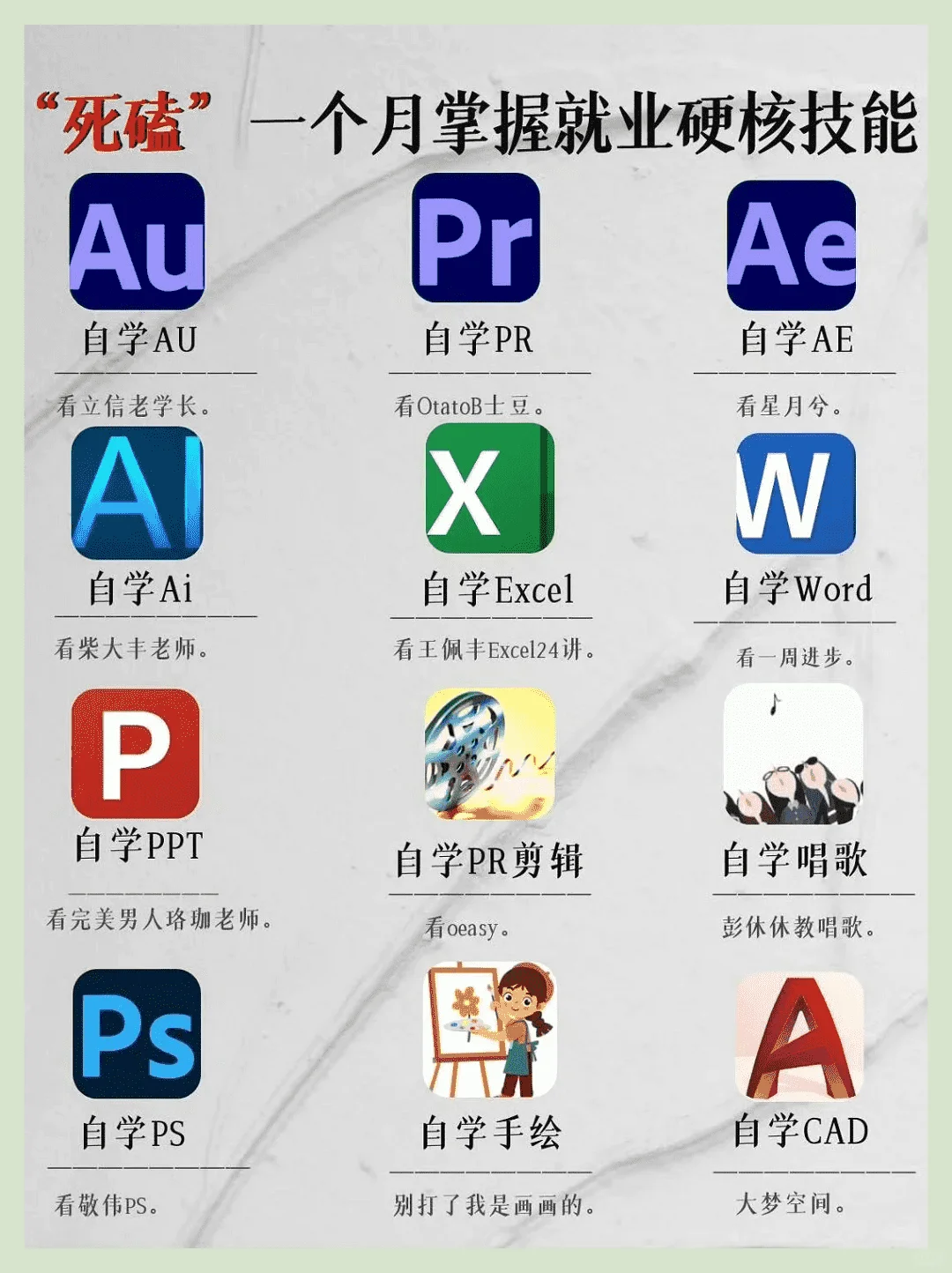Click the 看oeasy recommendation text
The width and height of the screenshot is (952, 1273).
(468, 927)
